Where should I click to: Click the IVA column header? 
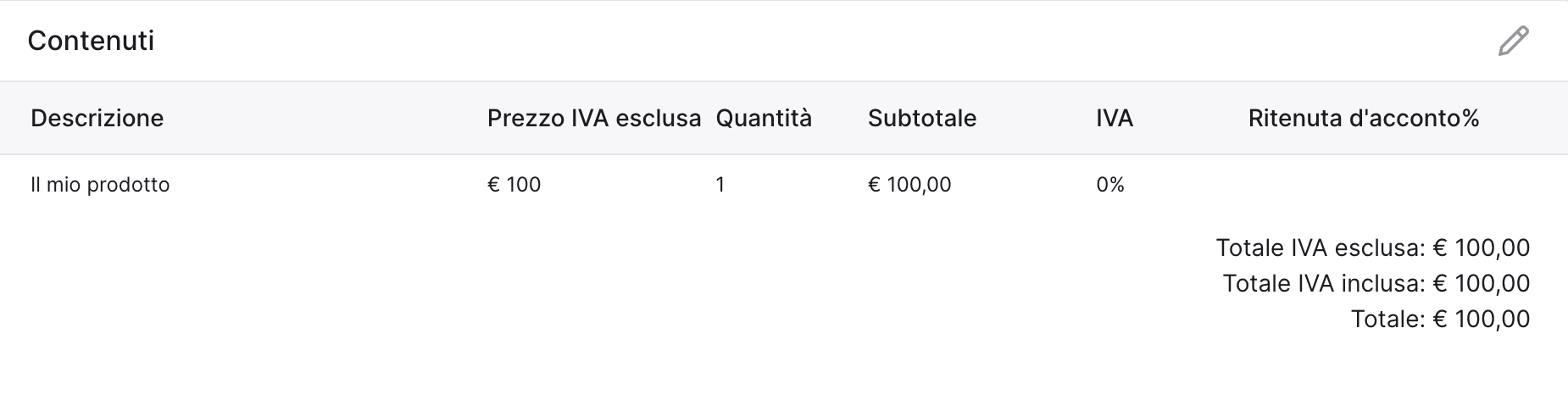tap(1115, 118)
